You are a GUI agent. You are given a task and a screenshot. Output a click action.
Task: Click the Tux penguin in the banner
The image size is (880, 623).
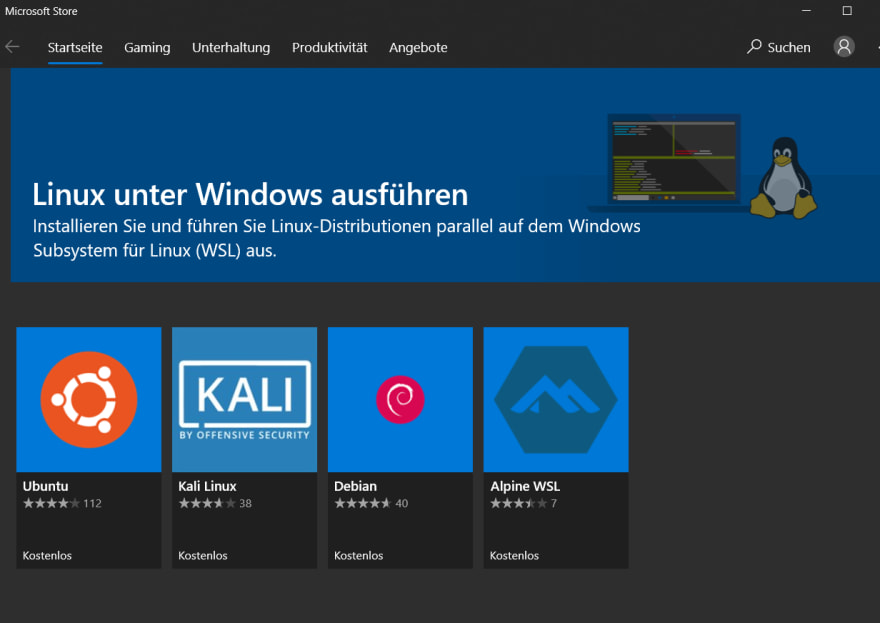click(784, 177)
